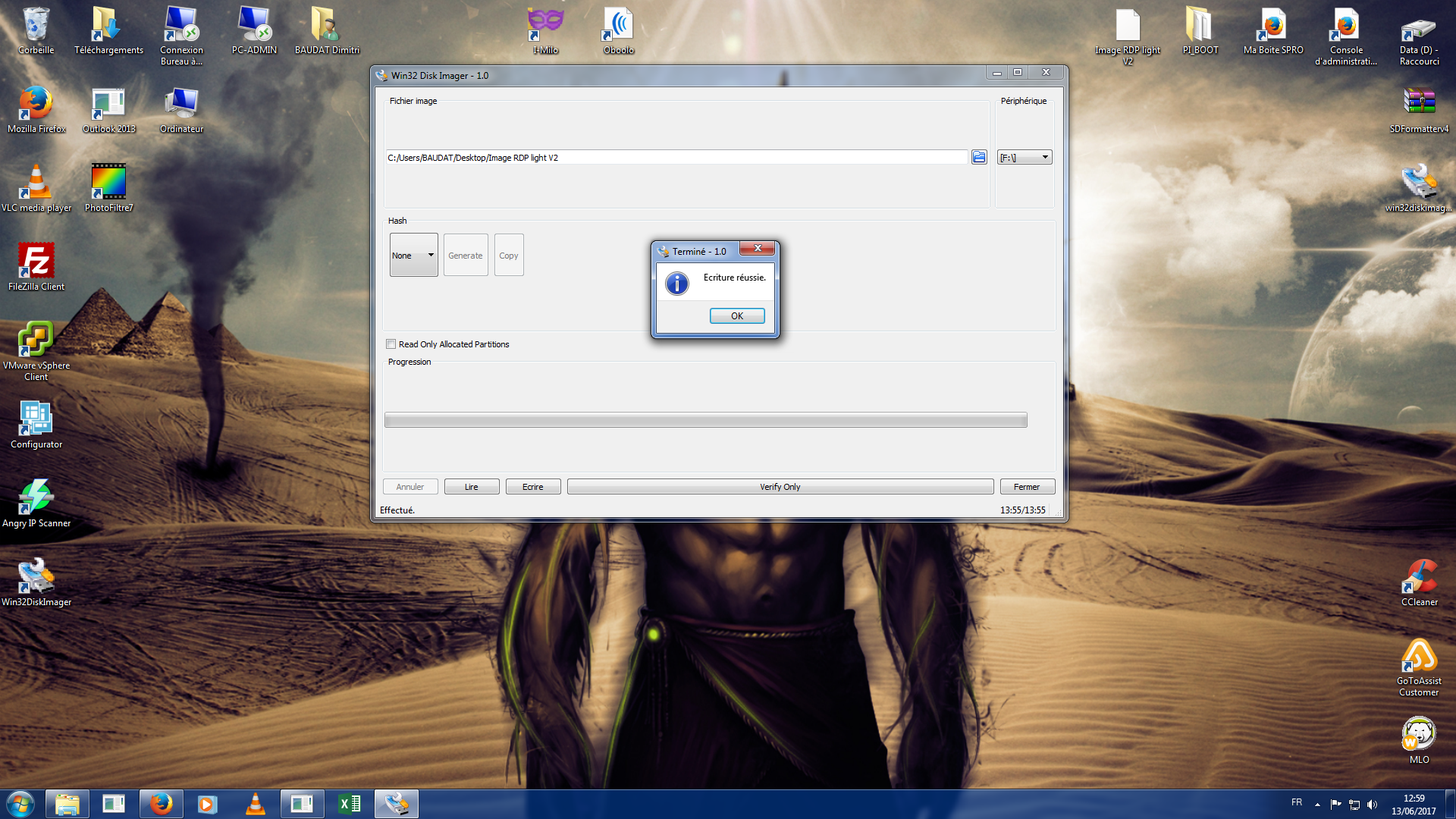The height and width of the screenshot is (819, 1456).
Task: Click the 13:55/13:55 elapsed time text
Action: tap(1022, 510)
